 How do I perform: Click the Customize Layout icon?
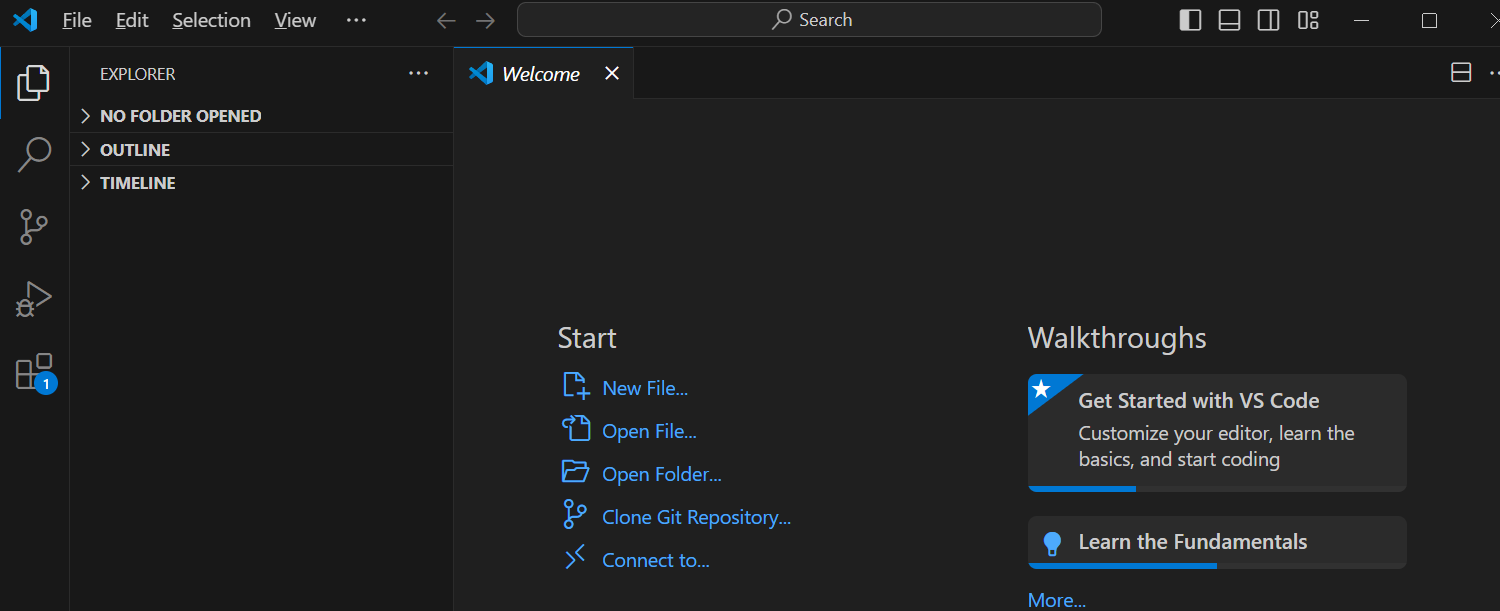(x=1308, y=20)
